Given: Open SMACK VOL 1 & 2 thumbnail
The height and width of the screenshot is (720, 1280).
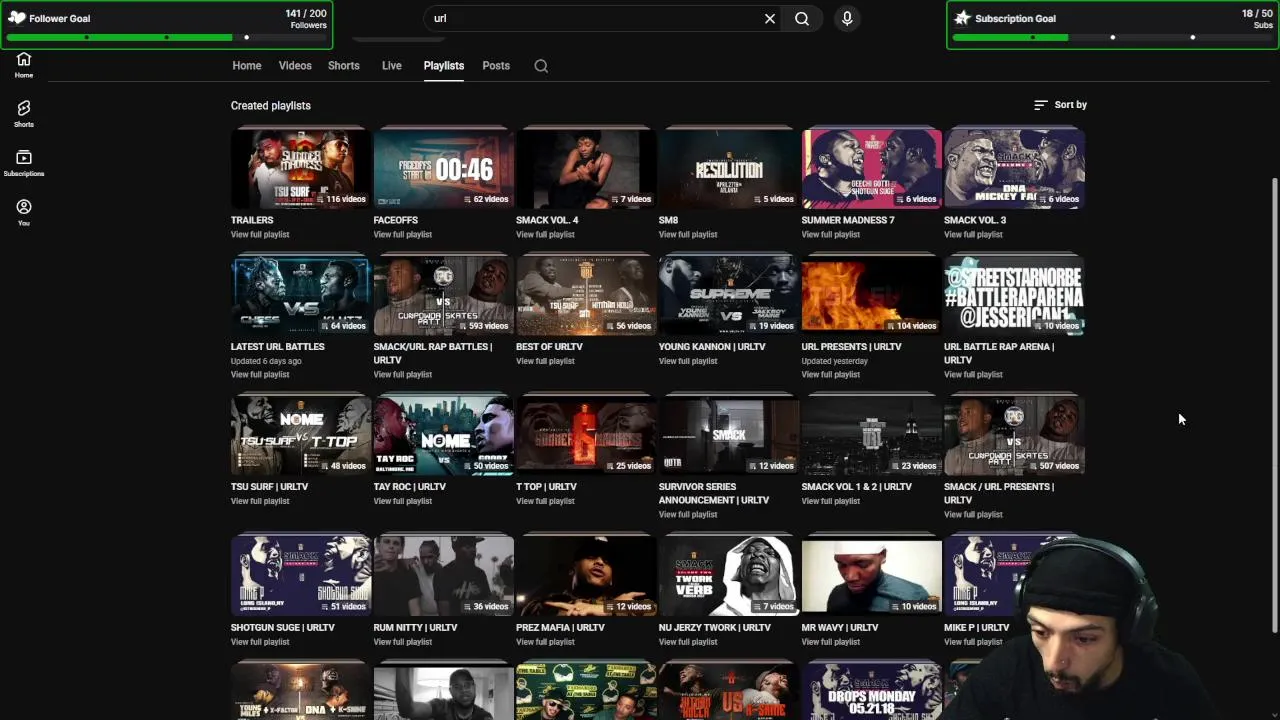Looking at the screenshot, I should pos(872,435).
